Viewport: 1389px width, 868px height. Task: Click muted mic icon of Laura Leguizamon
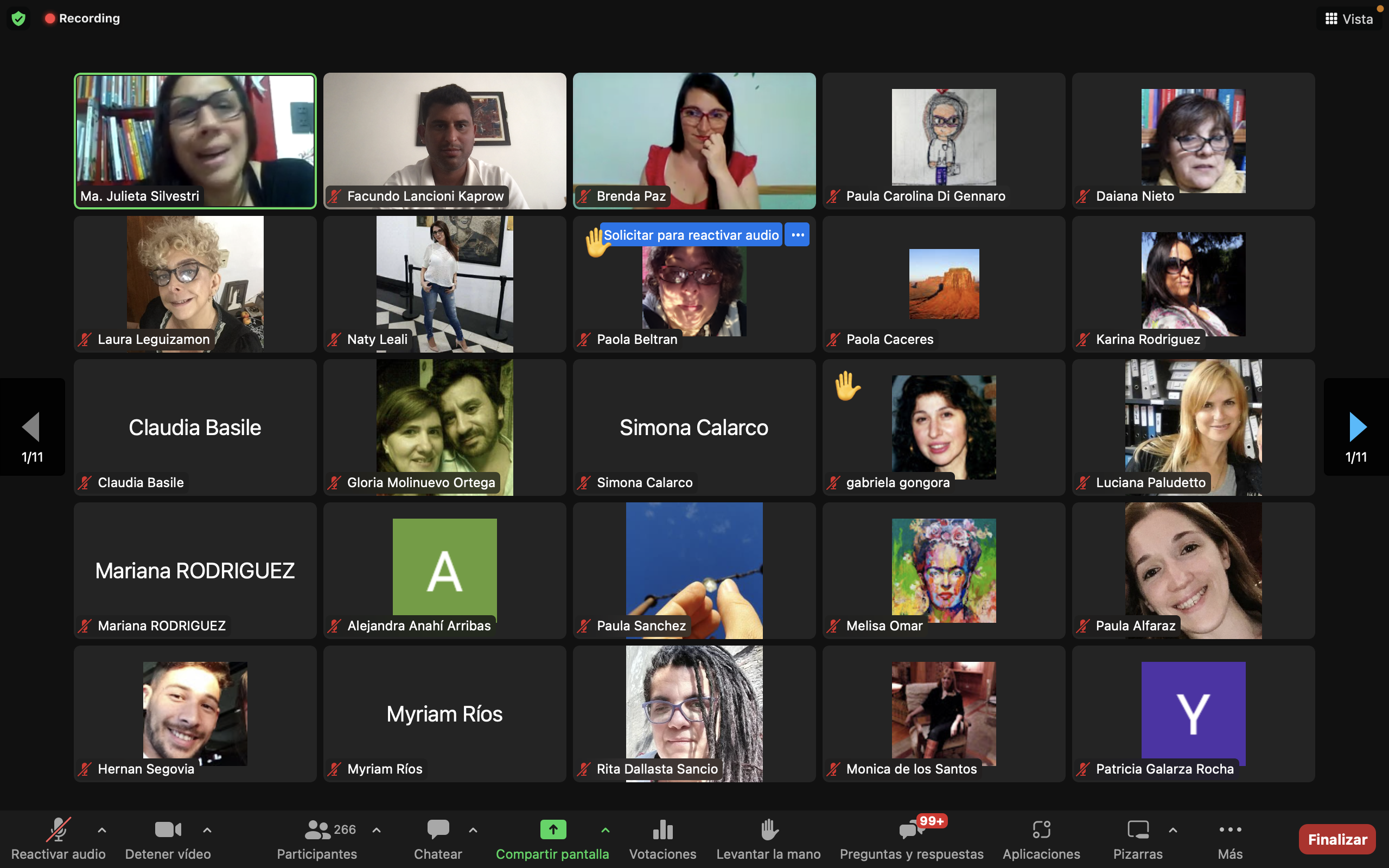[x=85, y=339]
